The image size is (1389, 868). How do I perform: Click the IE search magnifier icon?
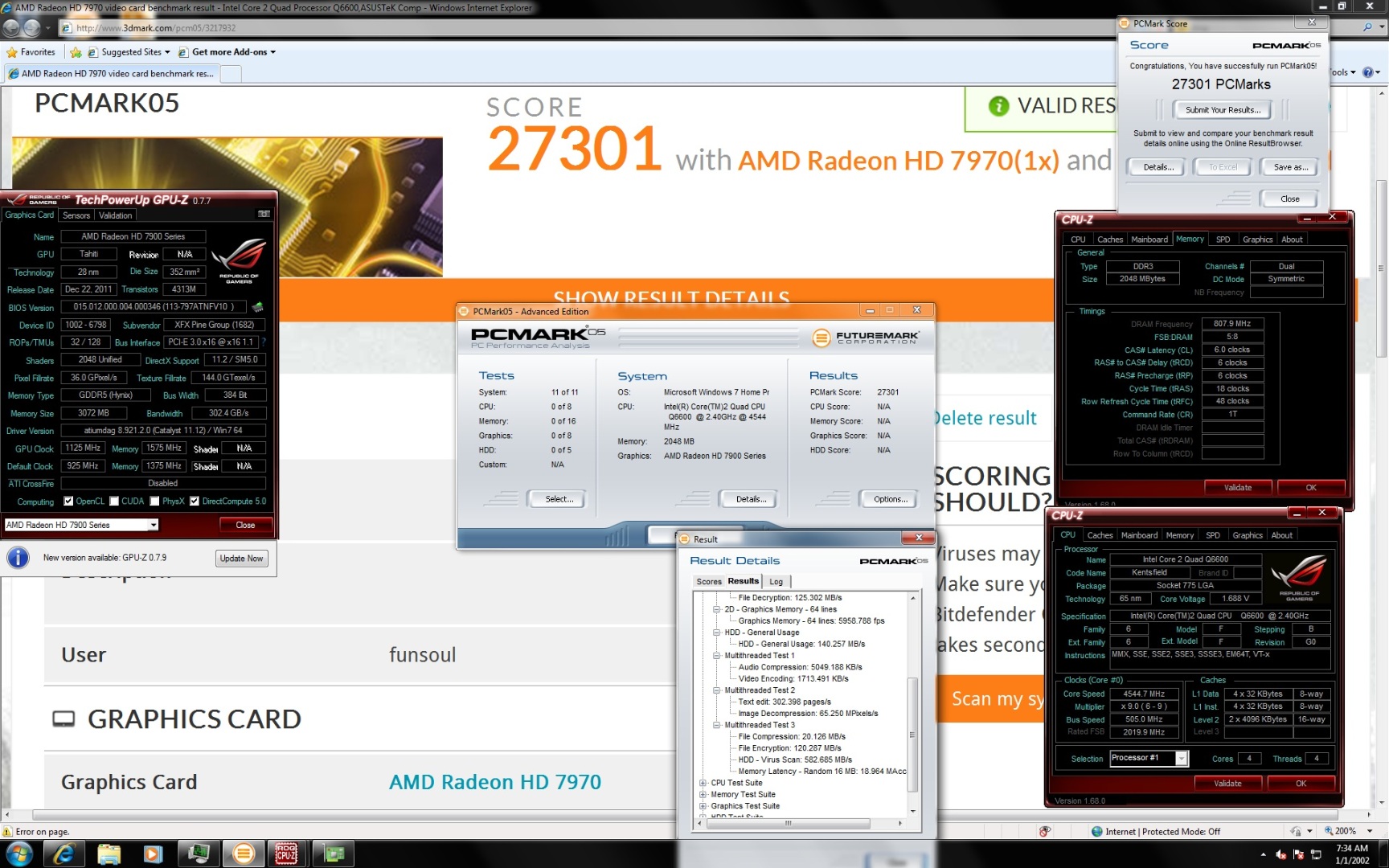click(1368, 27)
